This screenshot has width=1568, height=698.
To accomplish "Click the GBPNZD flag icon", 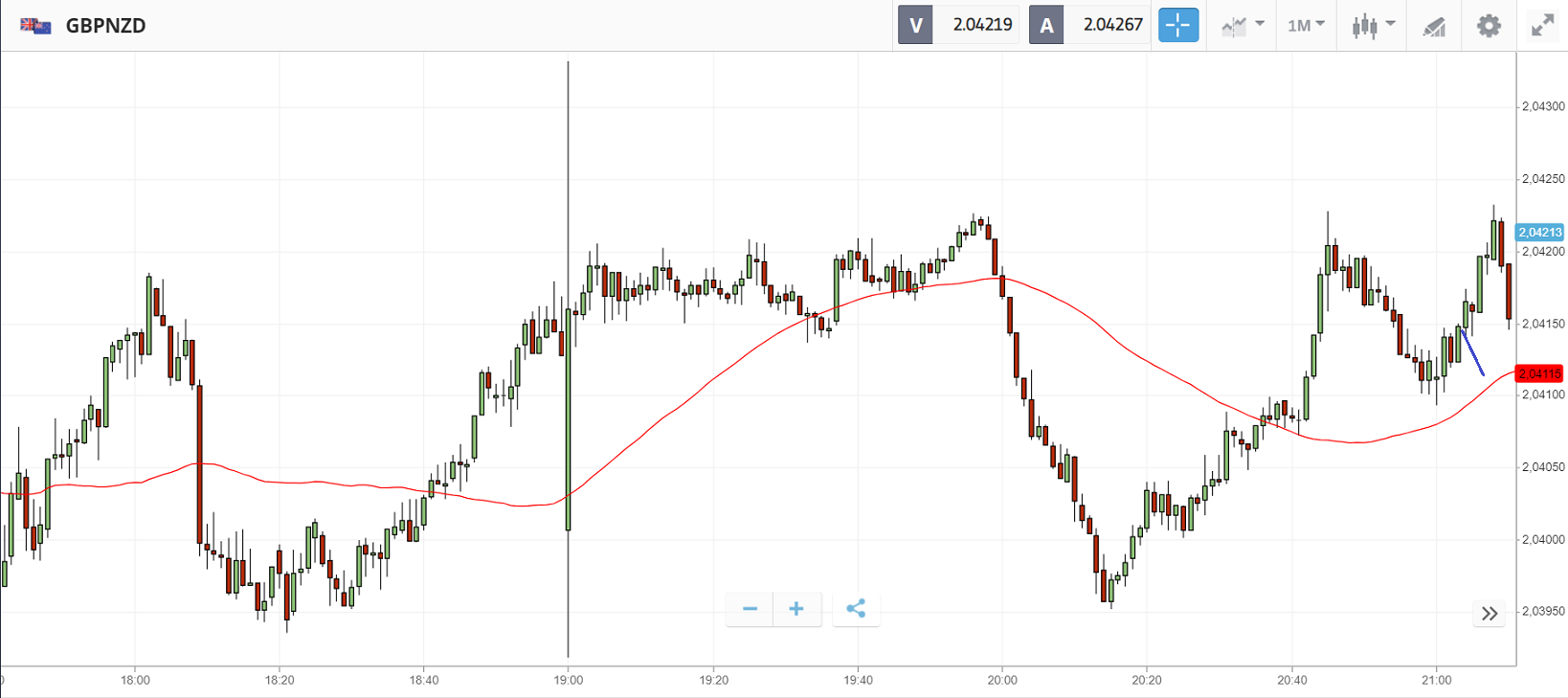I will click(x=35, y=26).
